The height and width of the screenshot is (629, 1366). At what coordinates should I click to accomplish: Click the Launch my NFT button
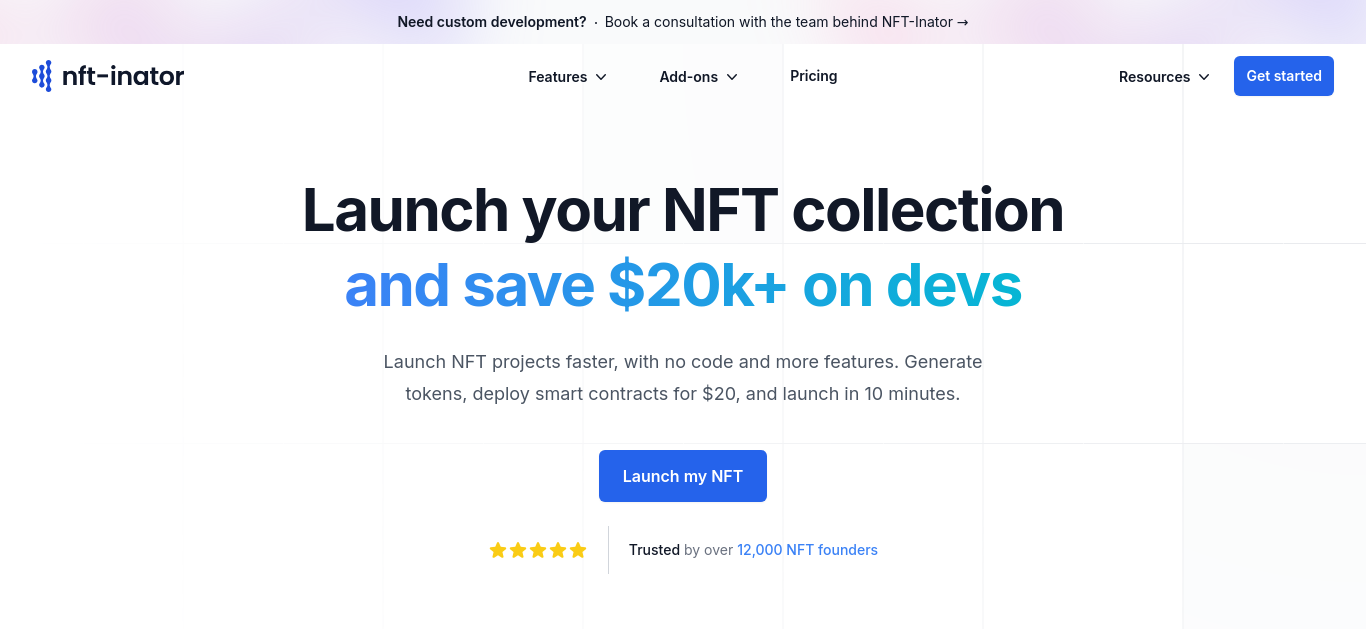click(x=683, y=476)
